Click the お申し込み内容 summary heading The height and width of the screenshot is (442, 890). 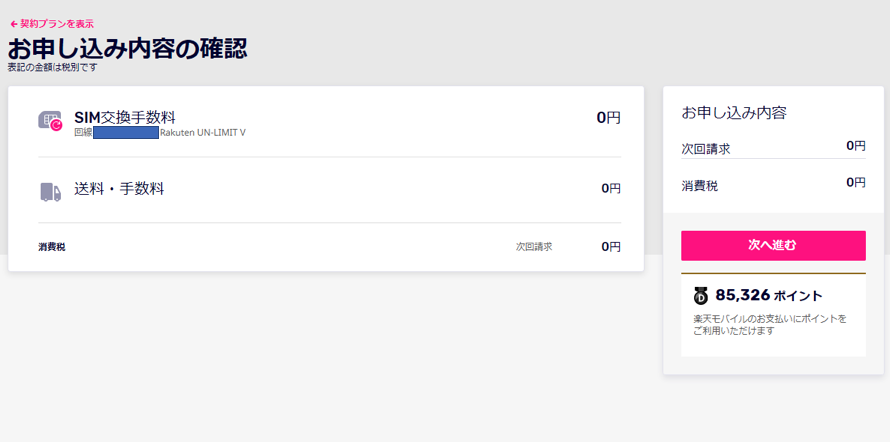(734, 113)
